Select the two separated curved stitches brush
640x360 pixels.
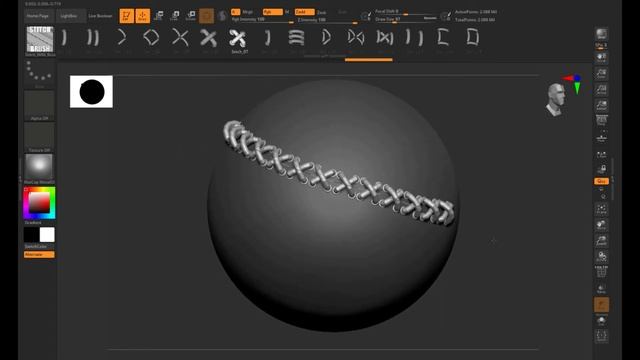point(414,38)
